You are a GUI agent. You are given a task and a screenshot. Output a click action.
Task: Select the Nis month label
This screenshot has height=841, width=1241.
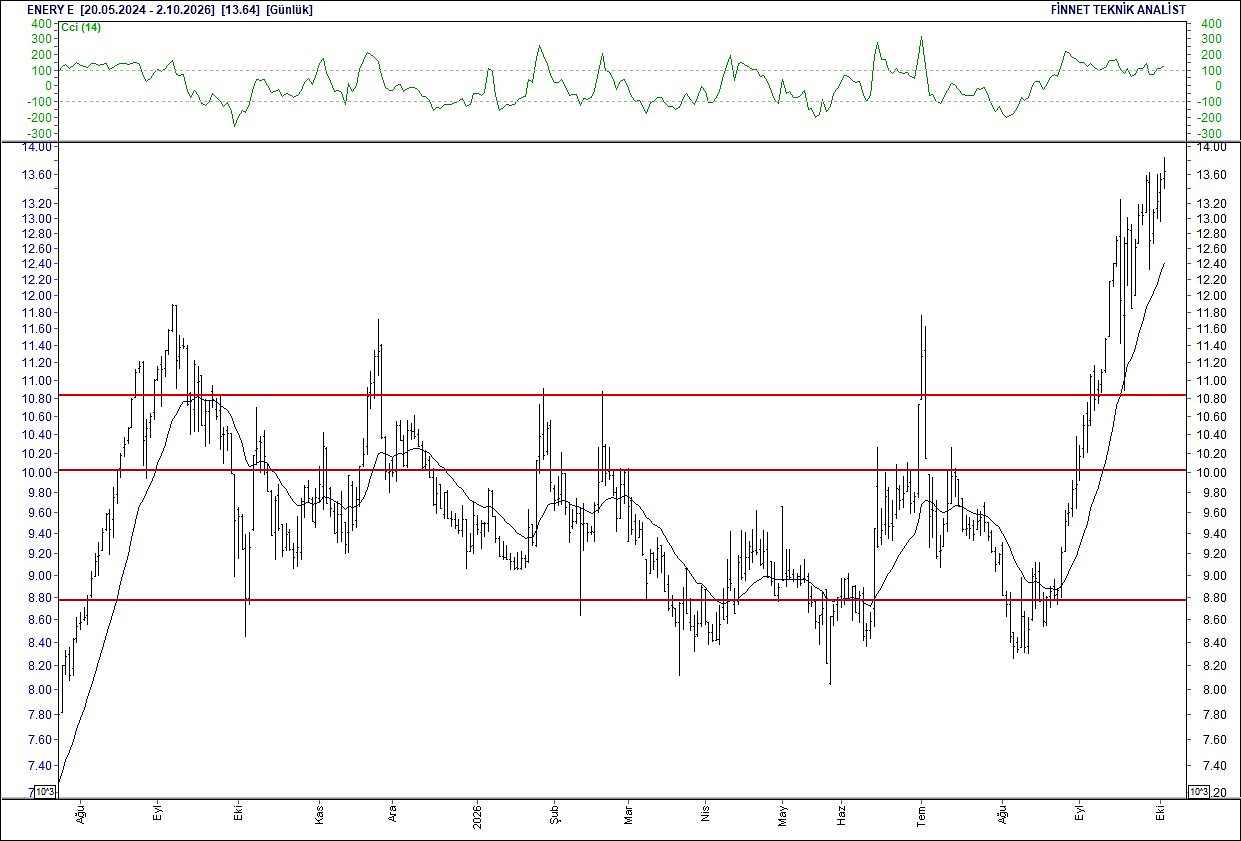(705, 815)
